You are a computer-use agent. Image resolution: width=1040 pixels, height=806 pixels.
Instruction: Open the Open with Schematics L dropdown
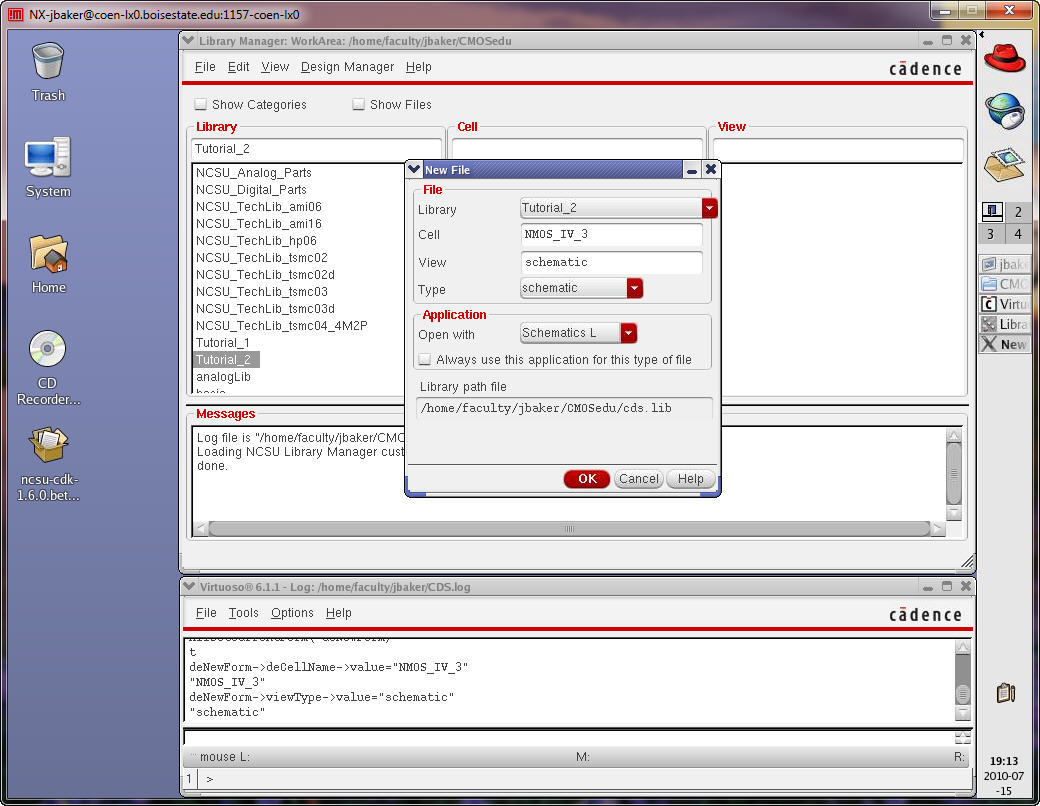click(x=628, y=333)
